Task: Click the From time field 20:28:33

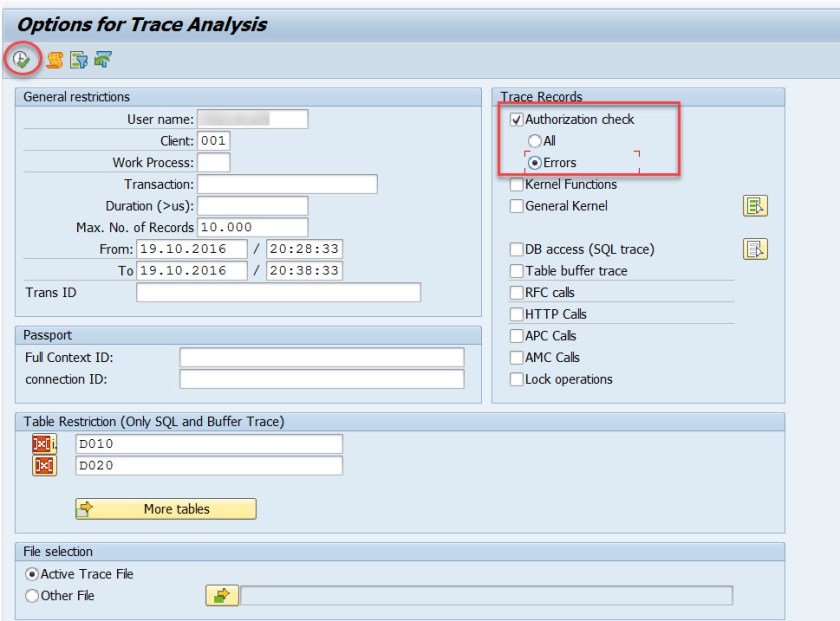Action: coord(304,249)
